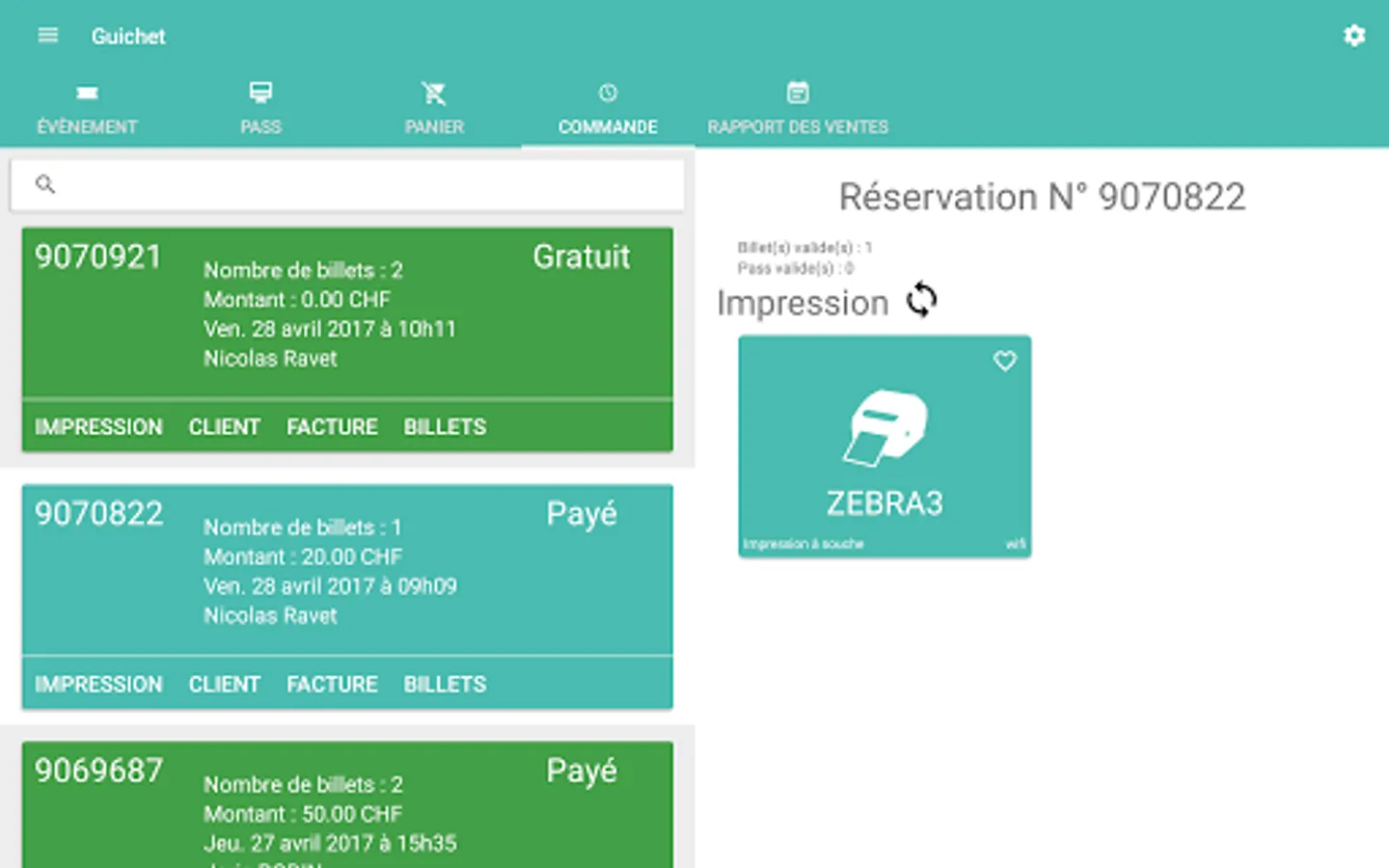Viewport: 1389px width, 868px height.
Task: Open the Rapport des ventes tab
Action: click(798, 108)
